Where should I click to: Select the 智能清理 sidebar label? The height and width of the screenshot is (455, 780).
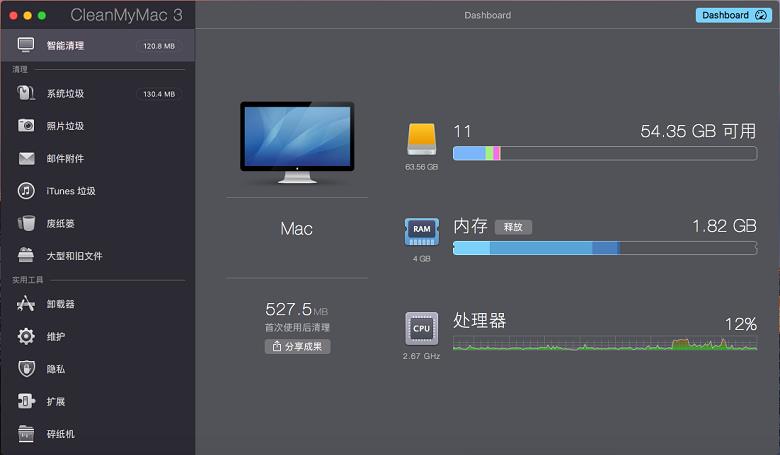[65, 46]
